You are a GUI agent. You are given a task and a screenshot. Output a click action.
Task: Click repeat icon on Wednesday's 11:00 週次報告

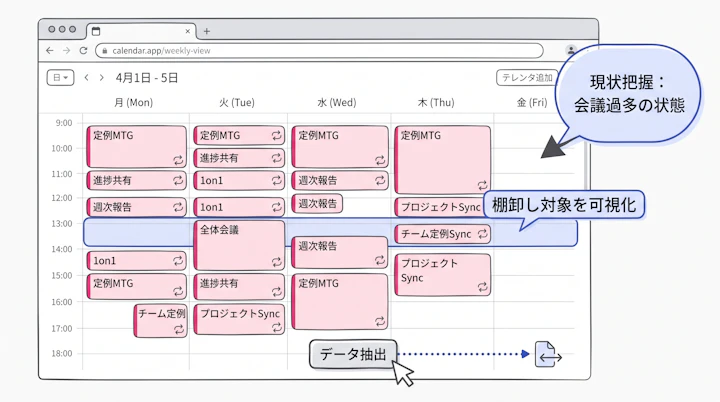(380, 181)
